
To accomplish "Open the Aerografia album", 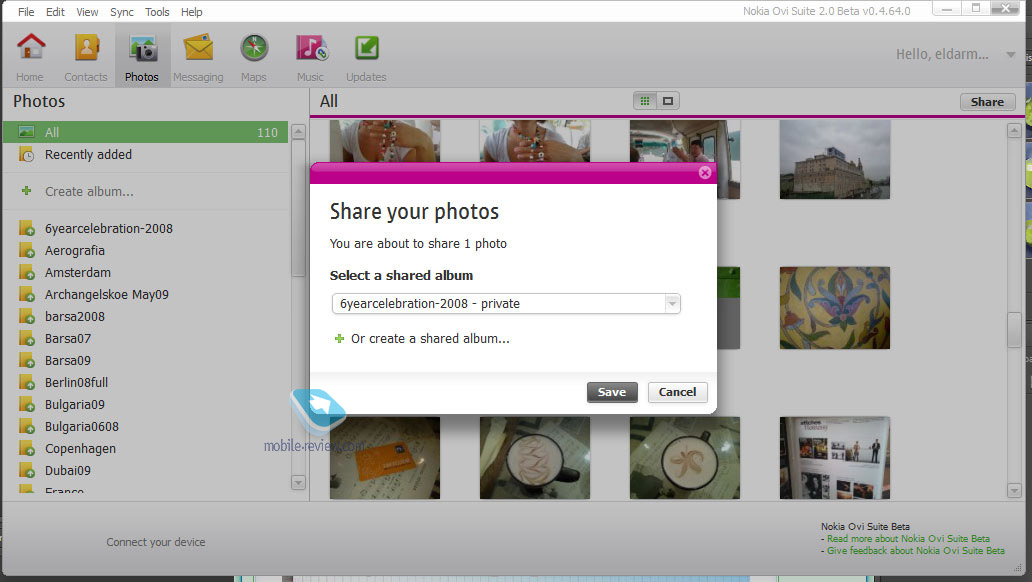I will coord(74,251).
